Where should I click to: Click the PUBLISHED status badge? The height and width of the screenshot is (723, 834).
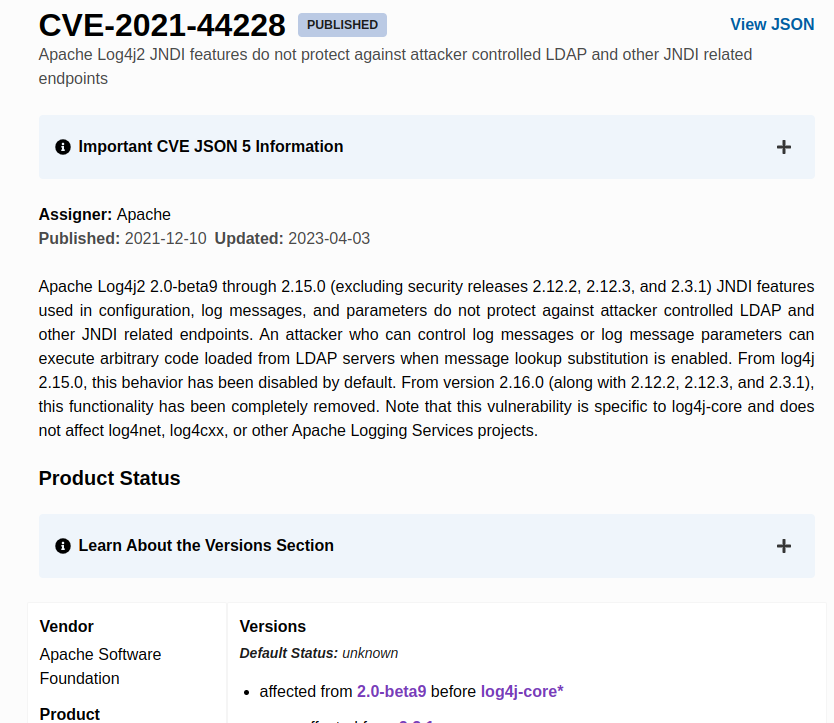click(x=342, y=24)
